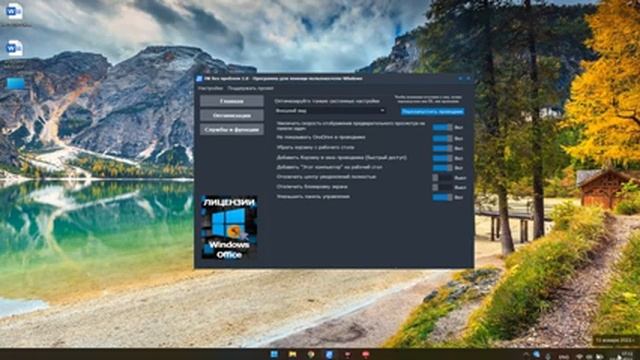The width and height of the screenshot is (640, 360).
Task: Enable the disable lock screen switch
Action: click(x=442, y=187)
